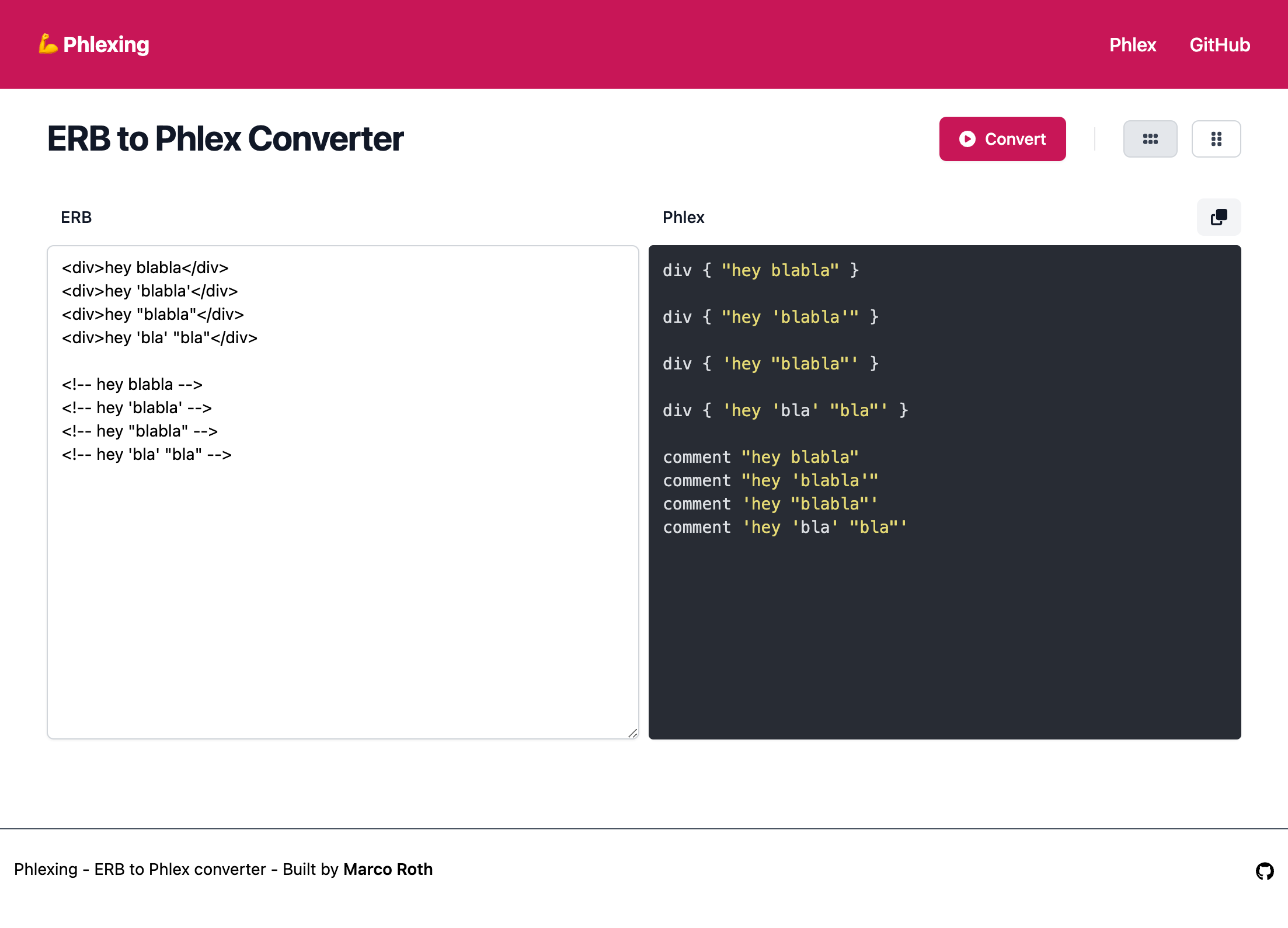Click the Phlex output label
This screenshot has width=1288, height=928.
click(x=683, y=217)
